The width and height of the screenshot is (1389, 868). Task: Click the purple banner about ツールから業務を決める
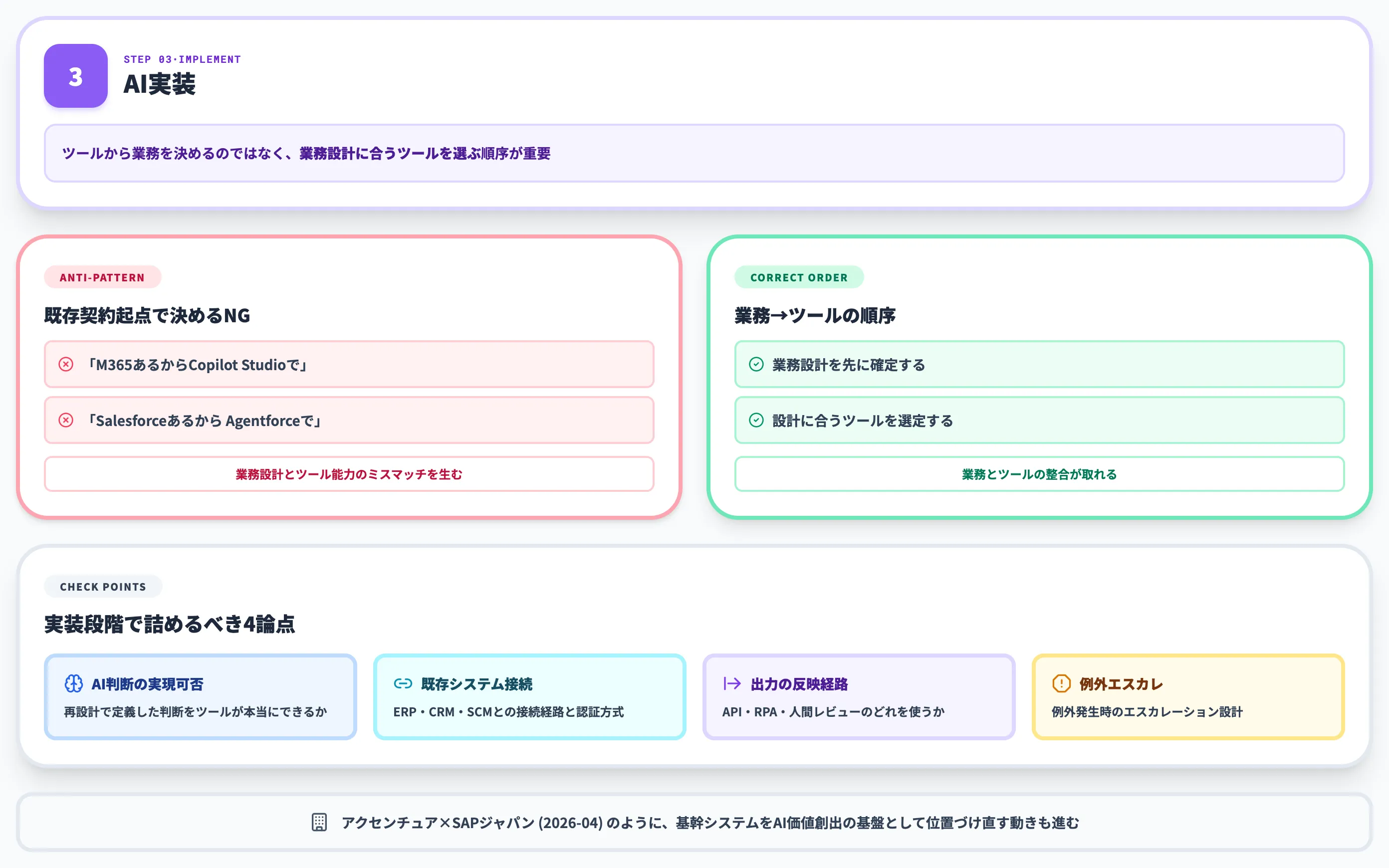[694, 153]
